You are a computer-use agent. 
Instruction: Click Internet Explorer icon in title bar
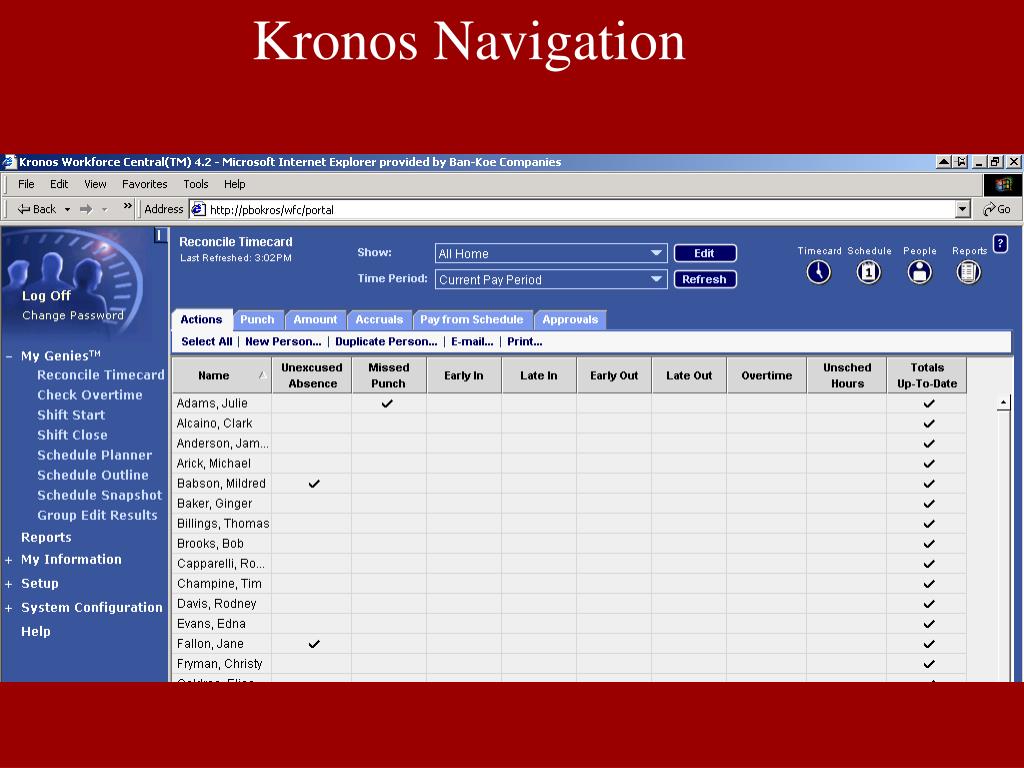point(9,161)
